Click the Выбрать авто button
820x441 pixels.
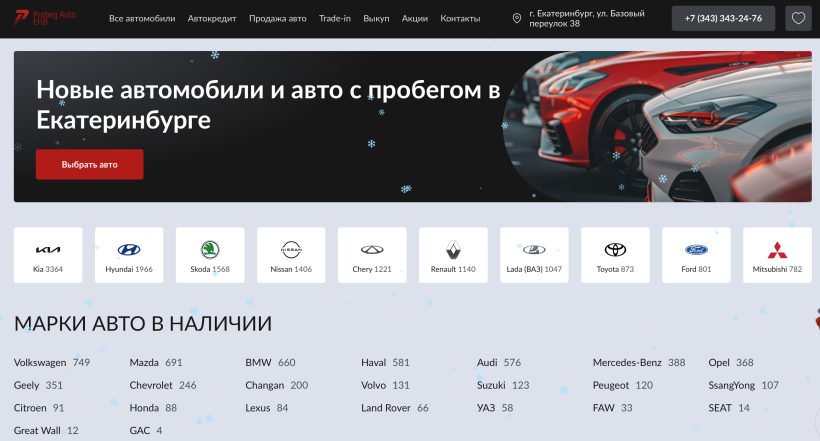tap(89, 164)
